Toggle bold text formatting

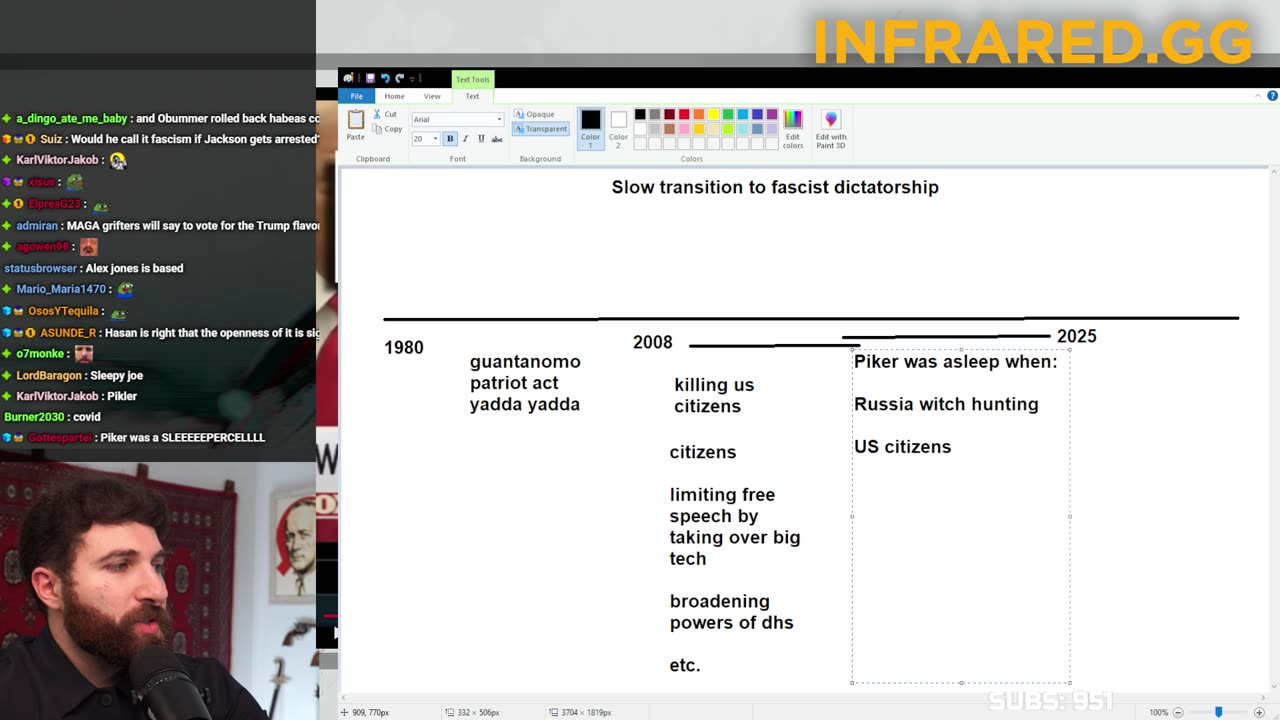pyautogui.click(x=450, y=139)
